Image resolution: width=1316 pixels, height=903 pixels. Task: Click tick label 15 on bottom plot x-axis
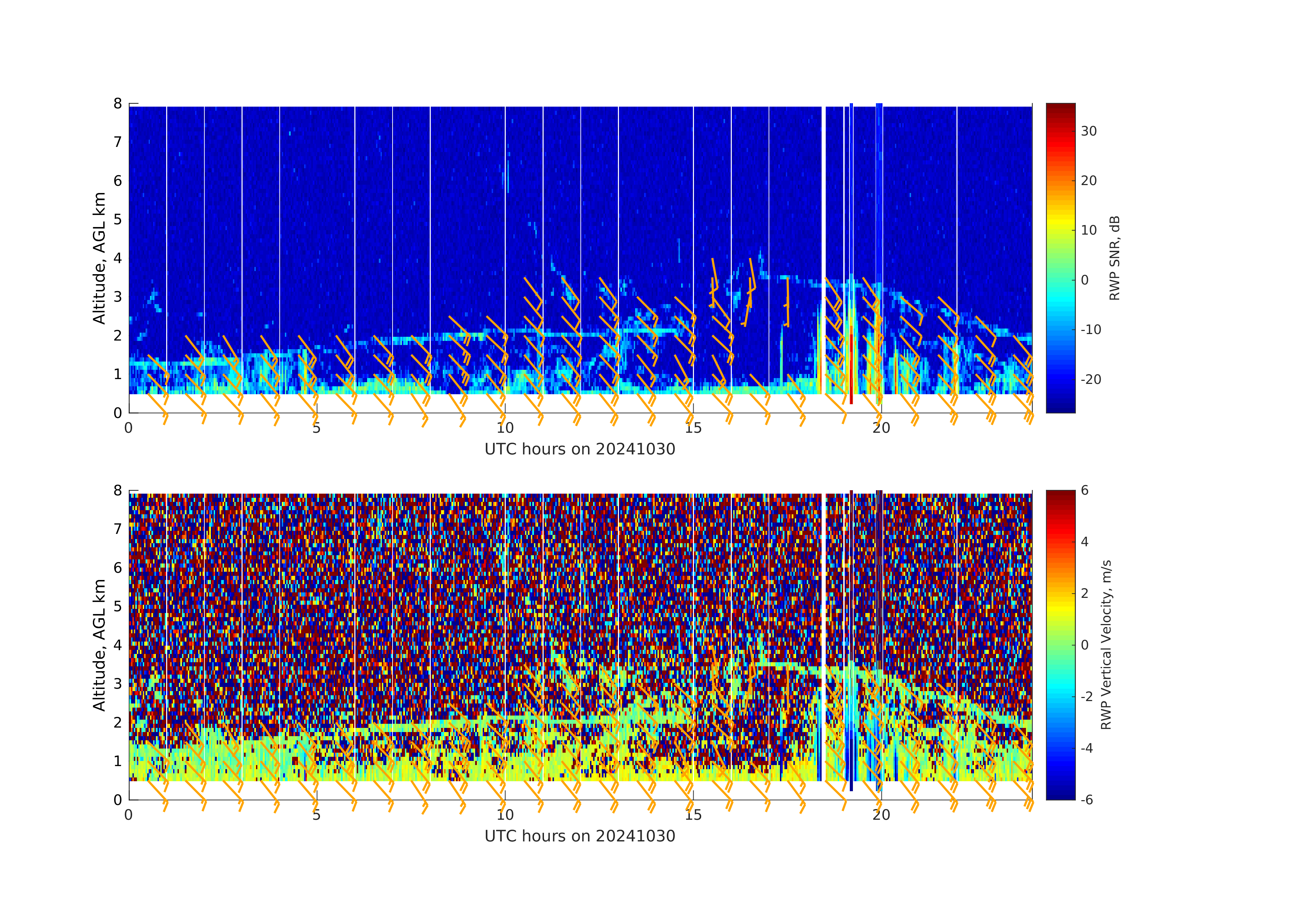pyautogui.click(x=693, y=815)
